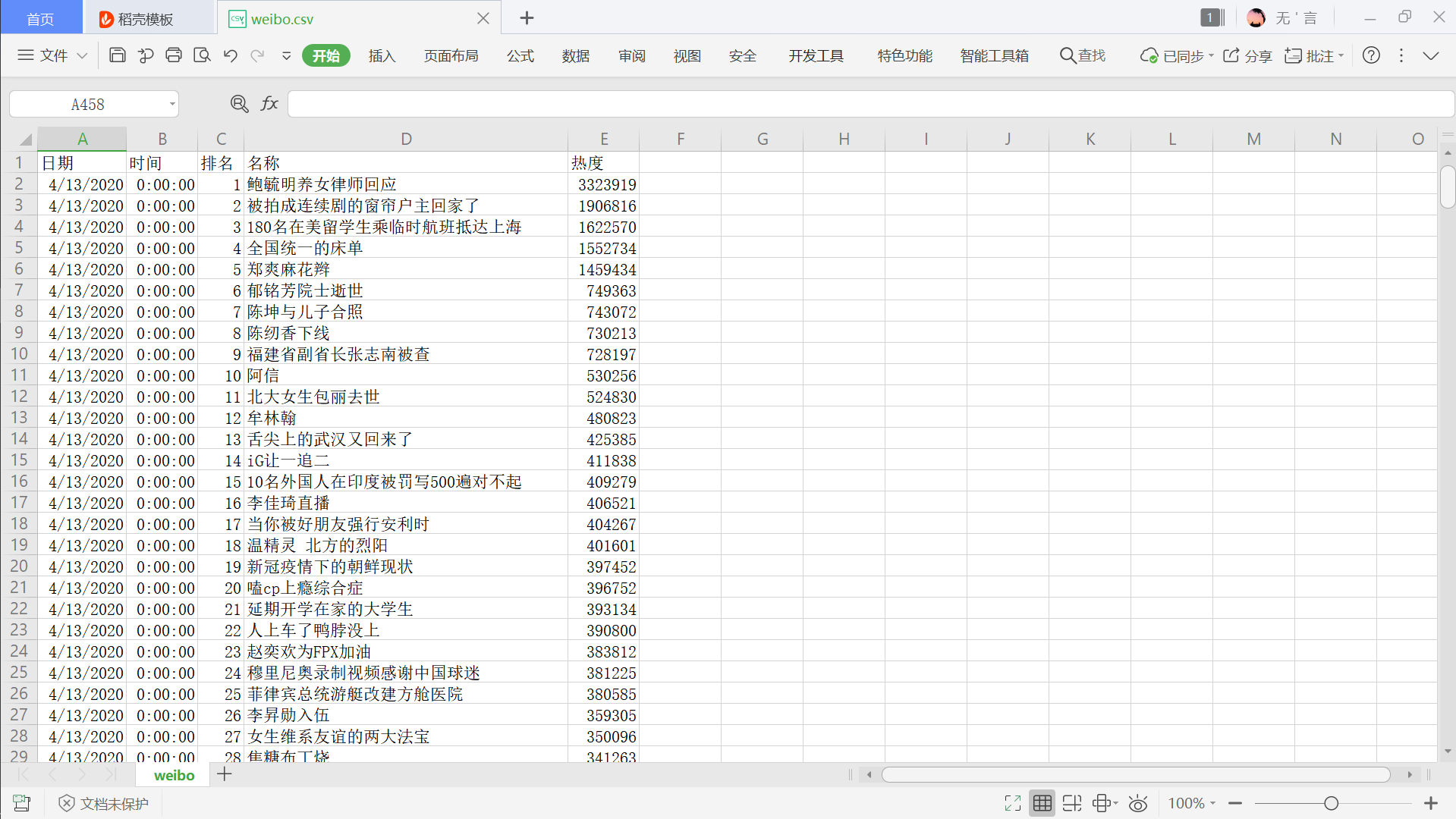Click the user avatar icon
Viewport: 1456px width, 819px height.
(1256, 17)
